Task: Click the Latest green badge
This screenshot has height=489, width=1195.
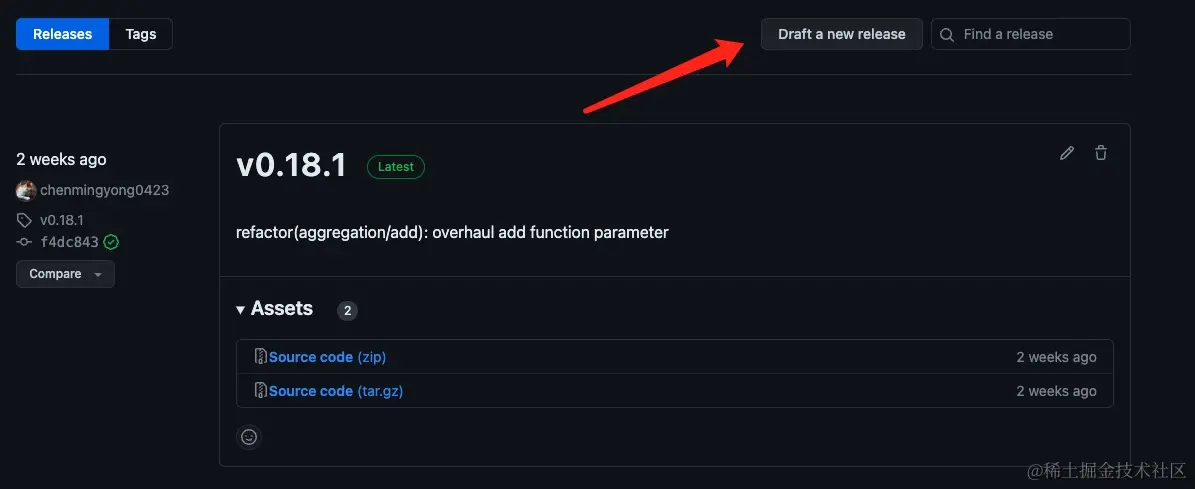Action: pyautogui.click(x=395, y=167)
